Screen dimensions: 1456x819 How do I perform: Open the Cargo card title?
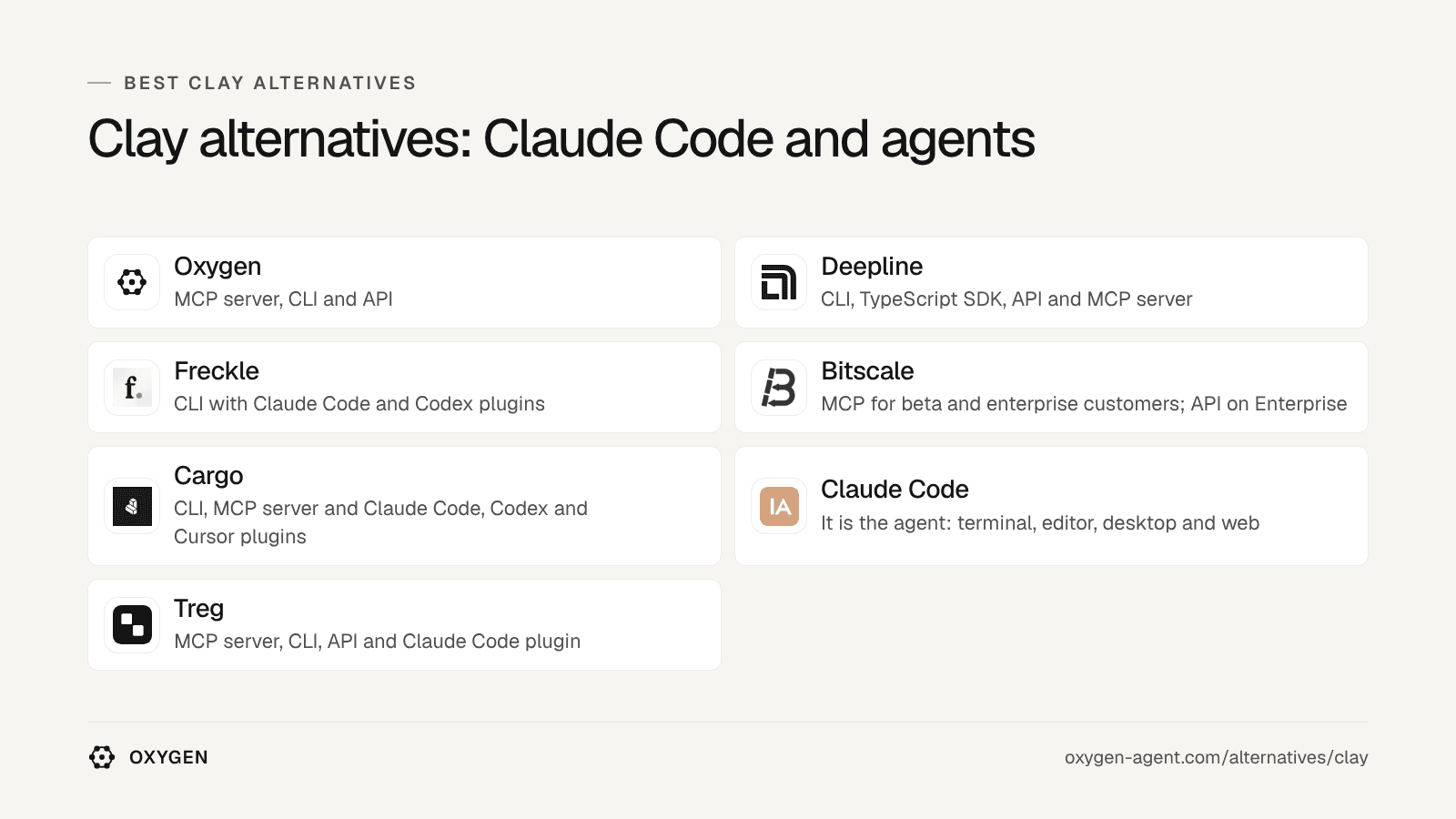(208, 476)
